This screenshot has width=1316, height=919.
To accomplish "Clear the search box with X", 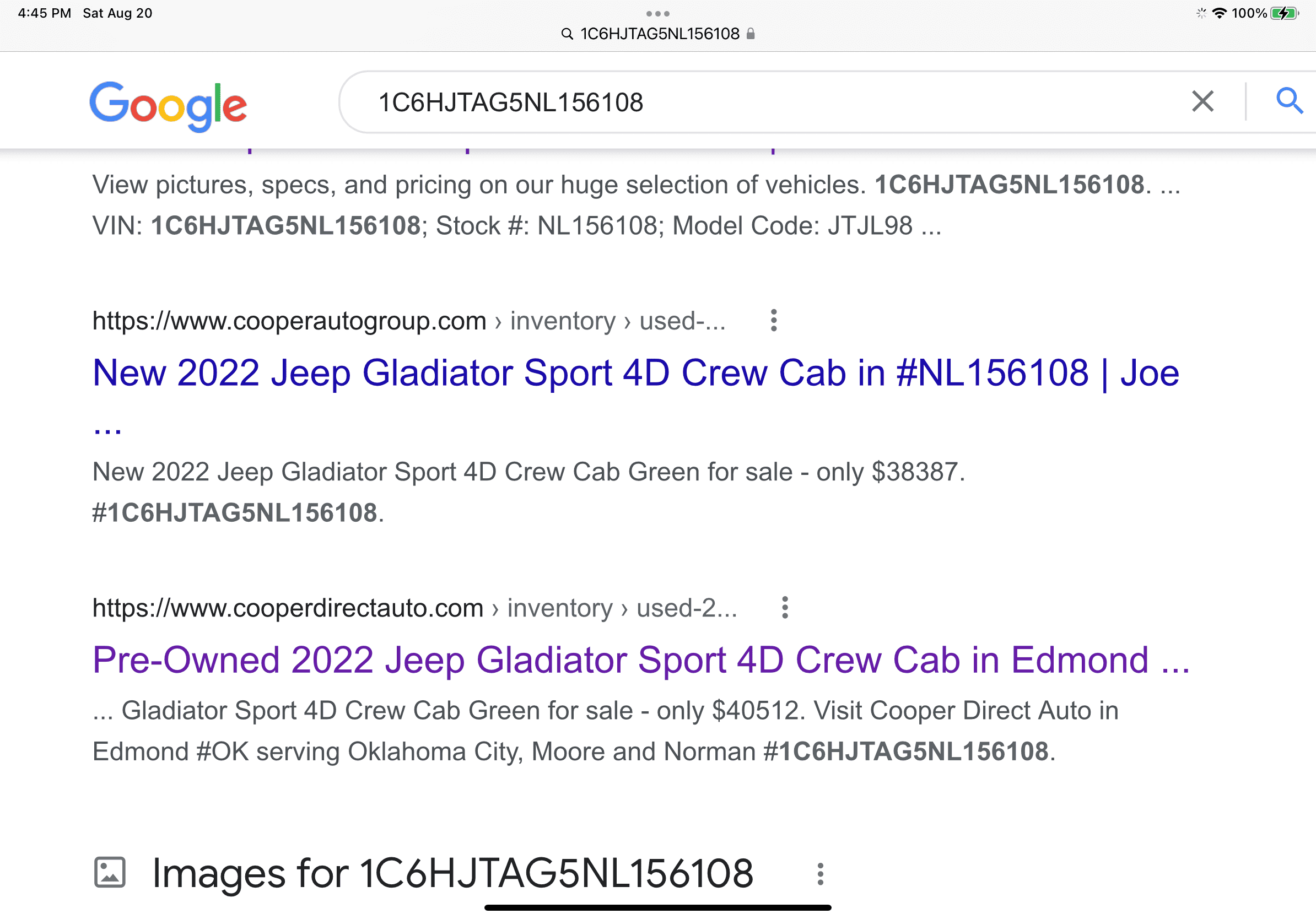I will (1202, 102).
